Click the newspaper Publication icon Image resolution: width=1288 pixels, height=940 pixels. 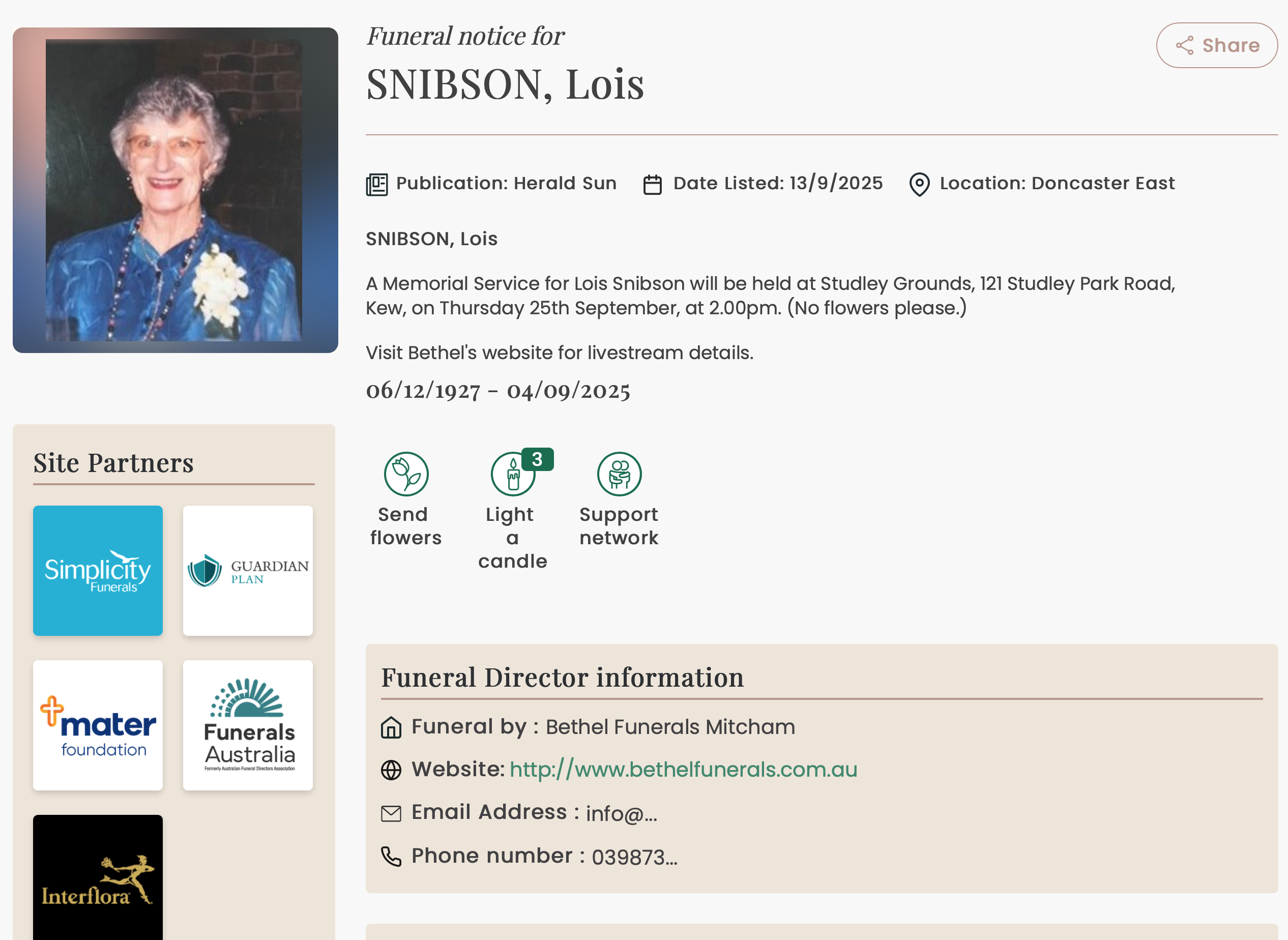(x=376, y=184)
